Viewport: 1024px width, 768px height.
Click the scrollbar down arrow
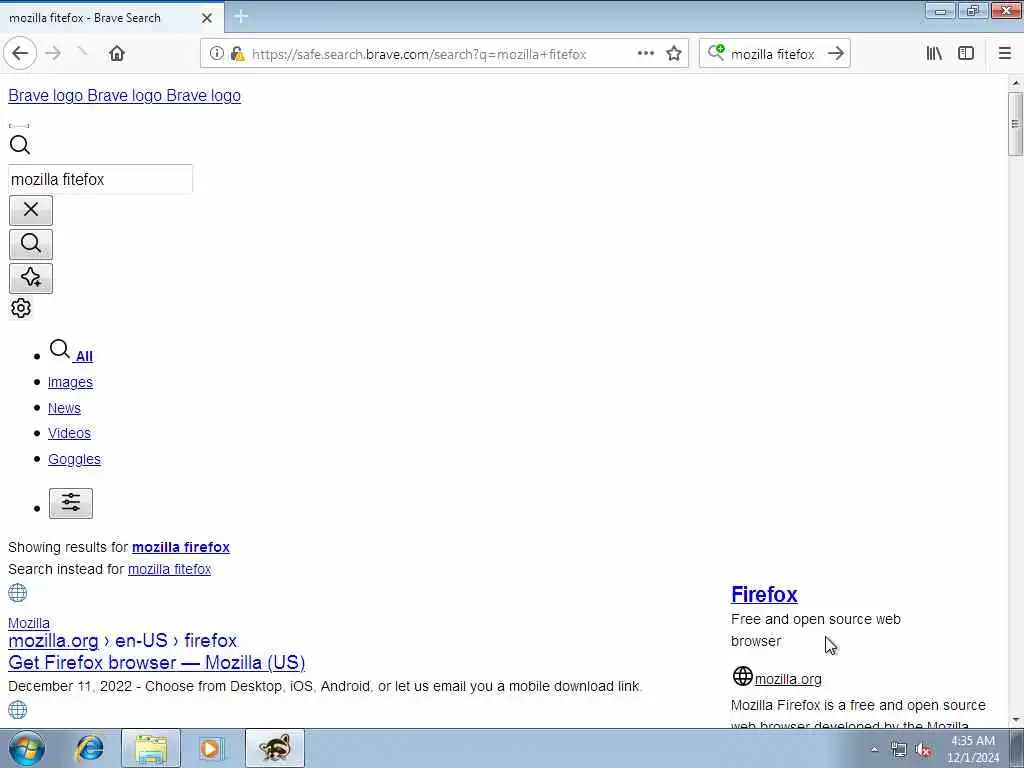pos(1015,720)
